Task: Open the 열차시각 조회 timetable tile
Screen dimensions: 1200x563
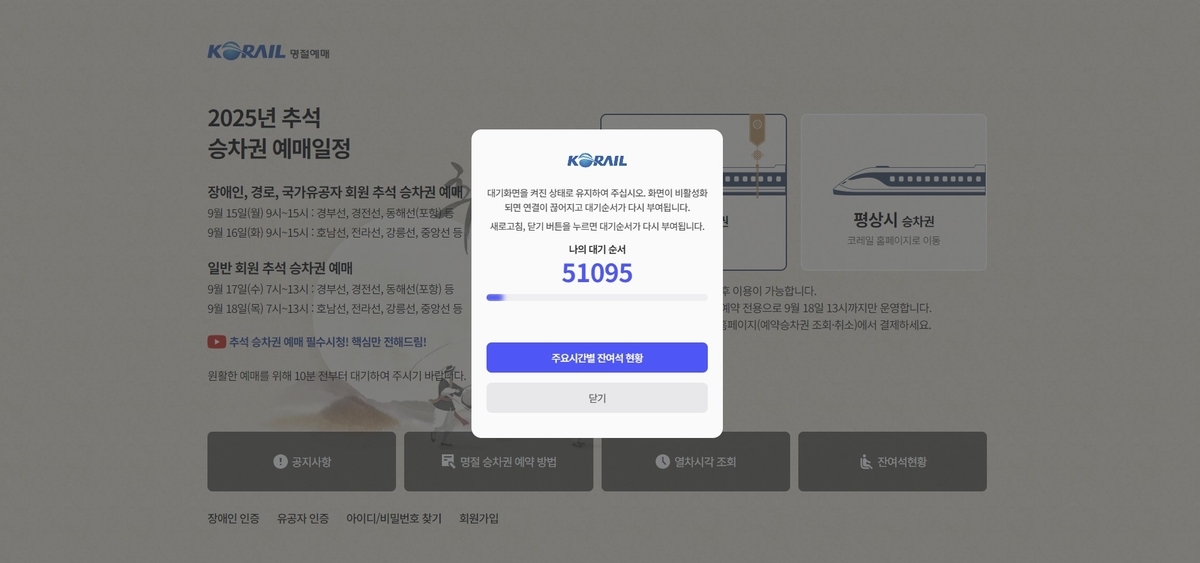Action: pyautogui.click(x=696, y=462)
